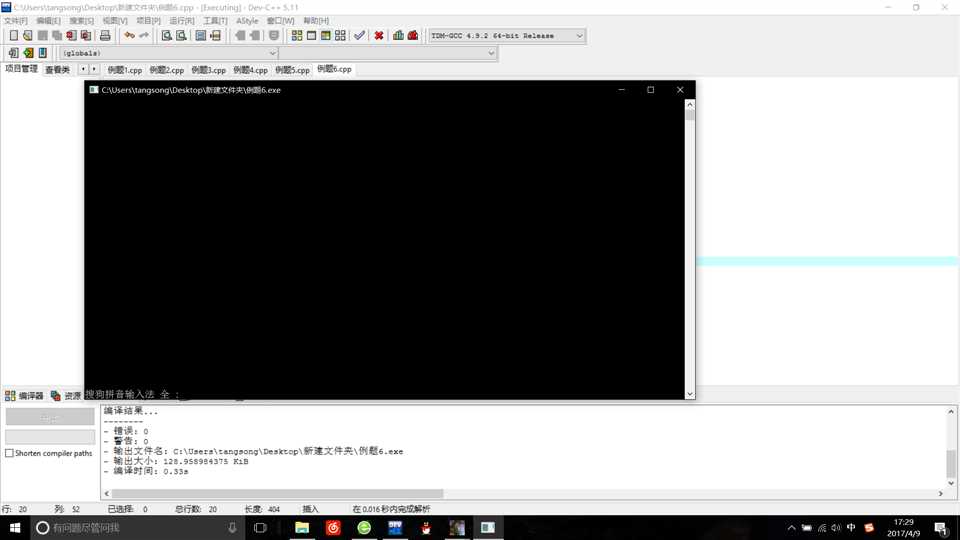960x540 pixels.
Task: Open the 资源 bottom tab
Action: point(66,396)
